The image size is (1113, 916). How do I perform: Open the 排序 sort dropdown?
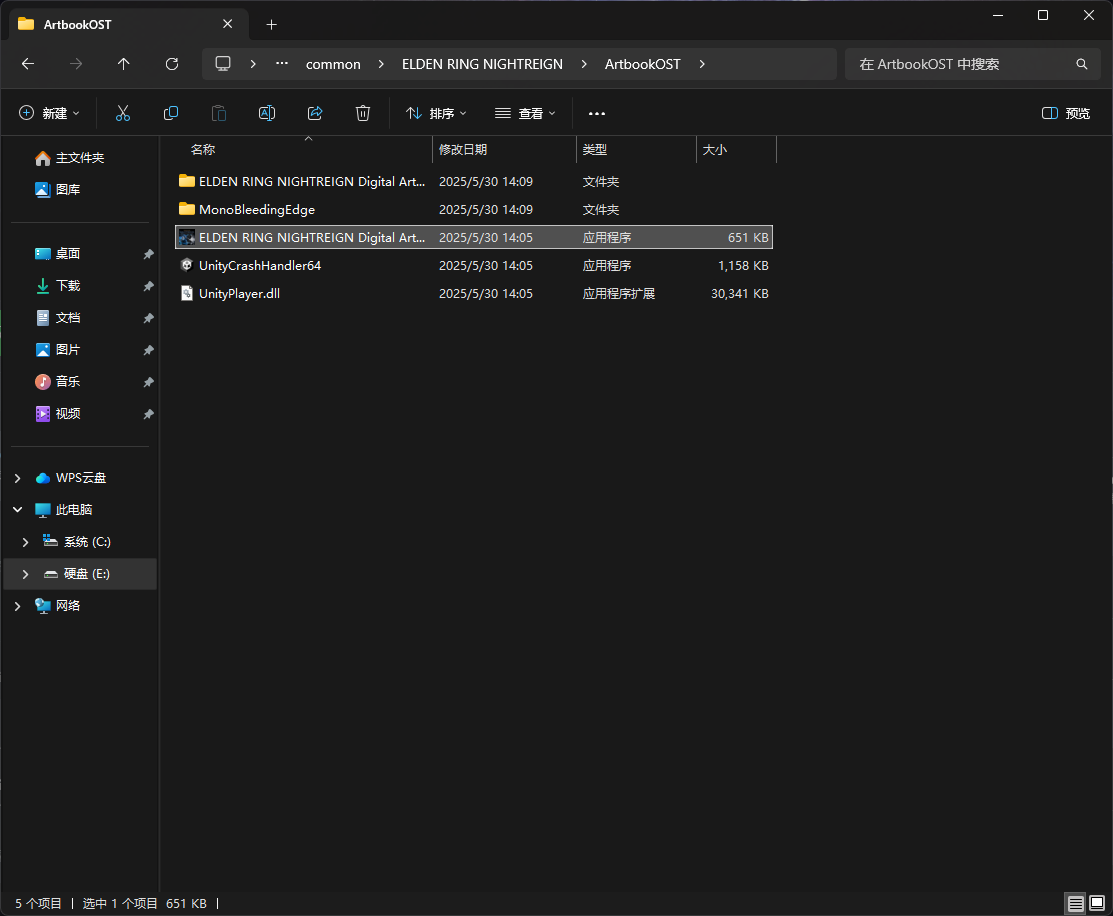[436, 114]
